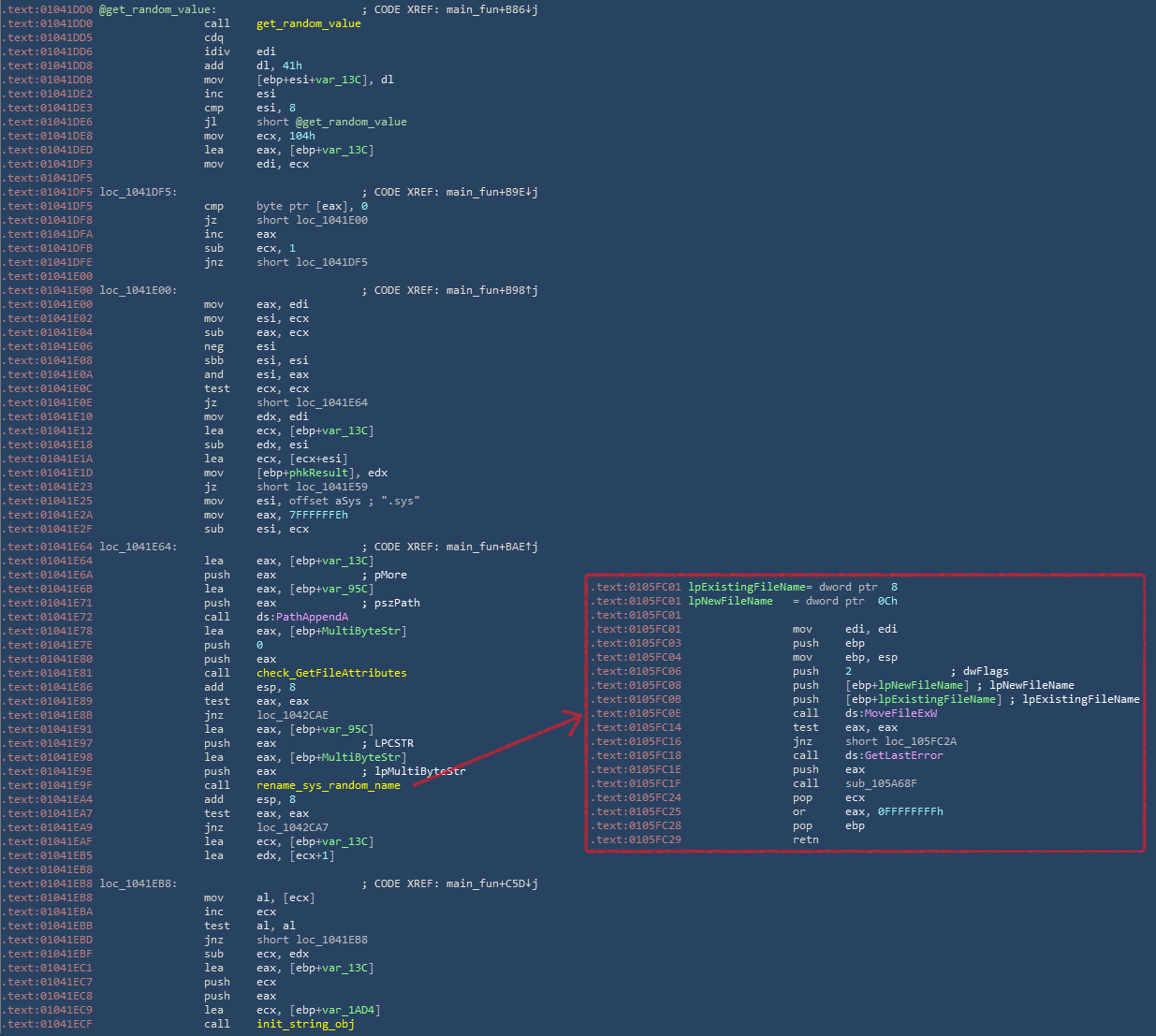Open the check_GetFileAttributes function reference
Image resolution: width=1156 pixels, height=1036 pixels.
[x=331, y=673]
